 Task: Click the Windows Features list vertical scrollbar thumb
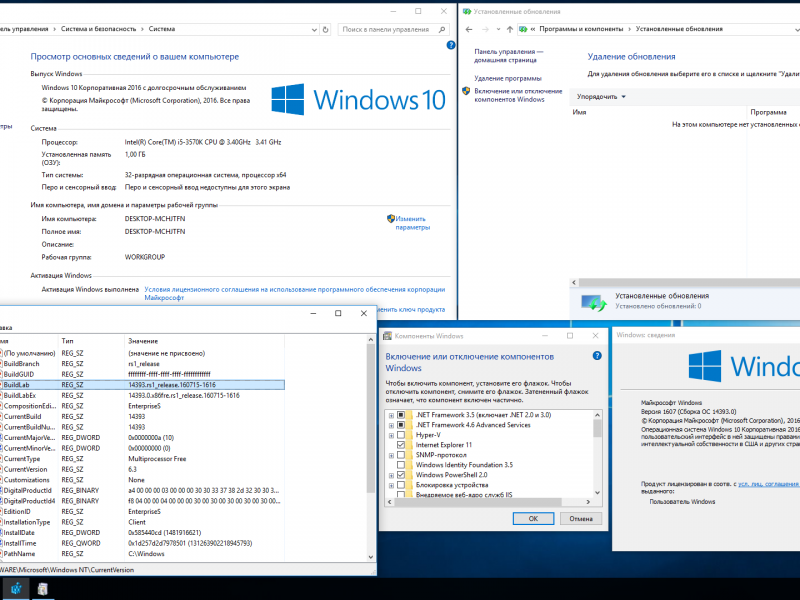pos(597,428)
